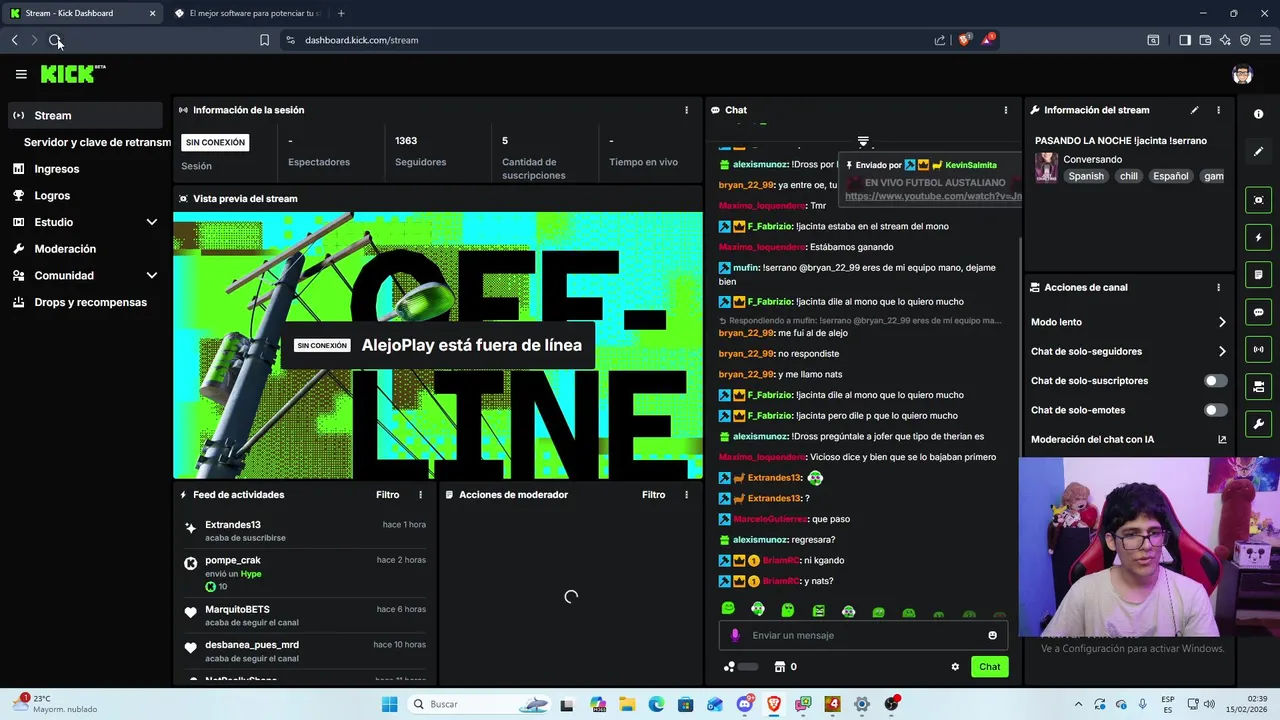Open options menu of the Chat panel
Viewport: 1280px width, 720px height.
pos(1006,110)
